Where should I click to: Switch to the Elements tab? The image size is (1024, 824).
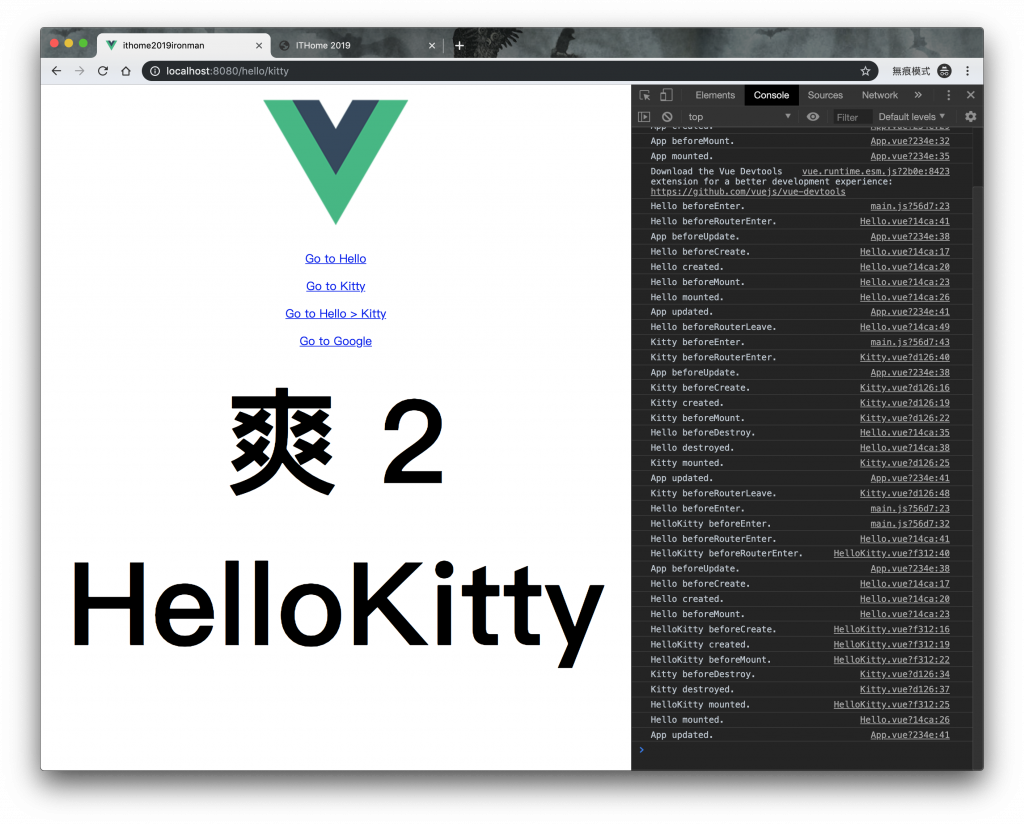coord(715,95)
